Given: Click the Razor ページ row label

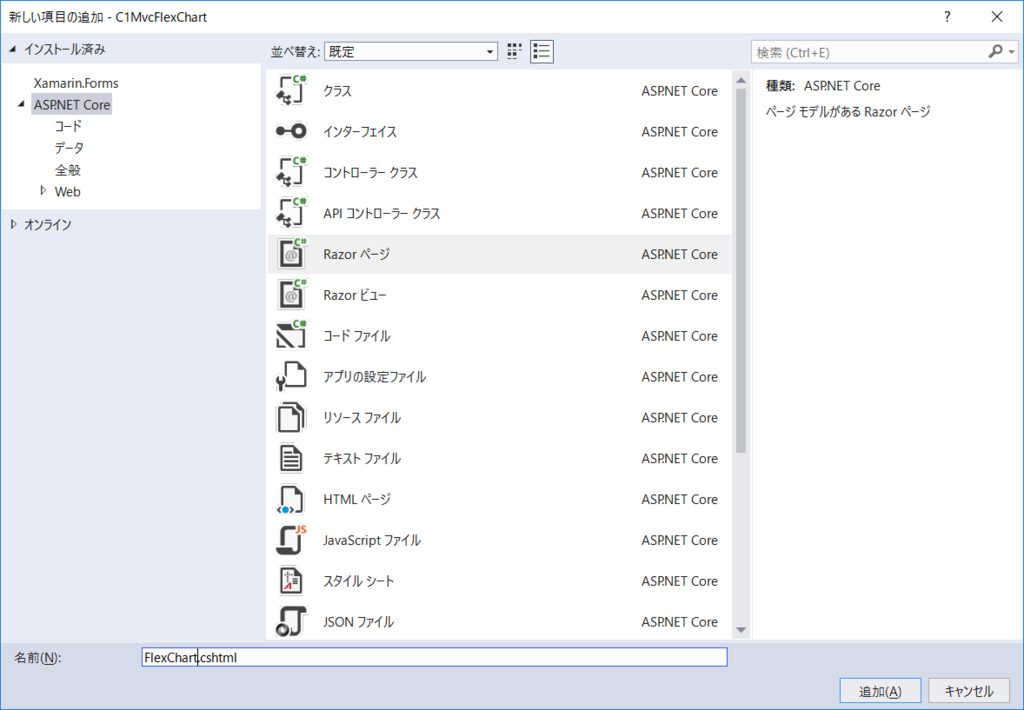Looking at the screenshot, I should point(357,254).
